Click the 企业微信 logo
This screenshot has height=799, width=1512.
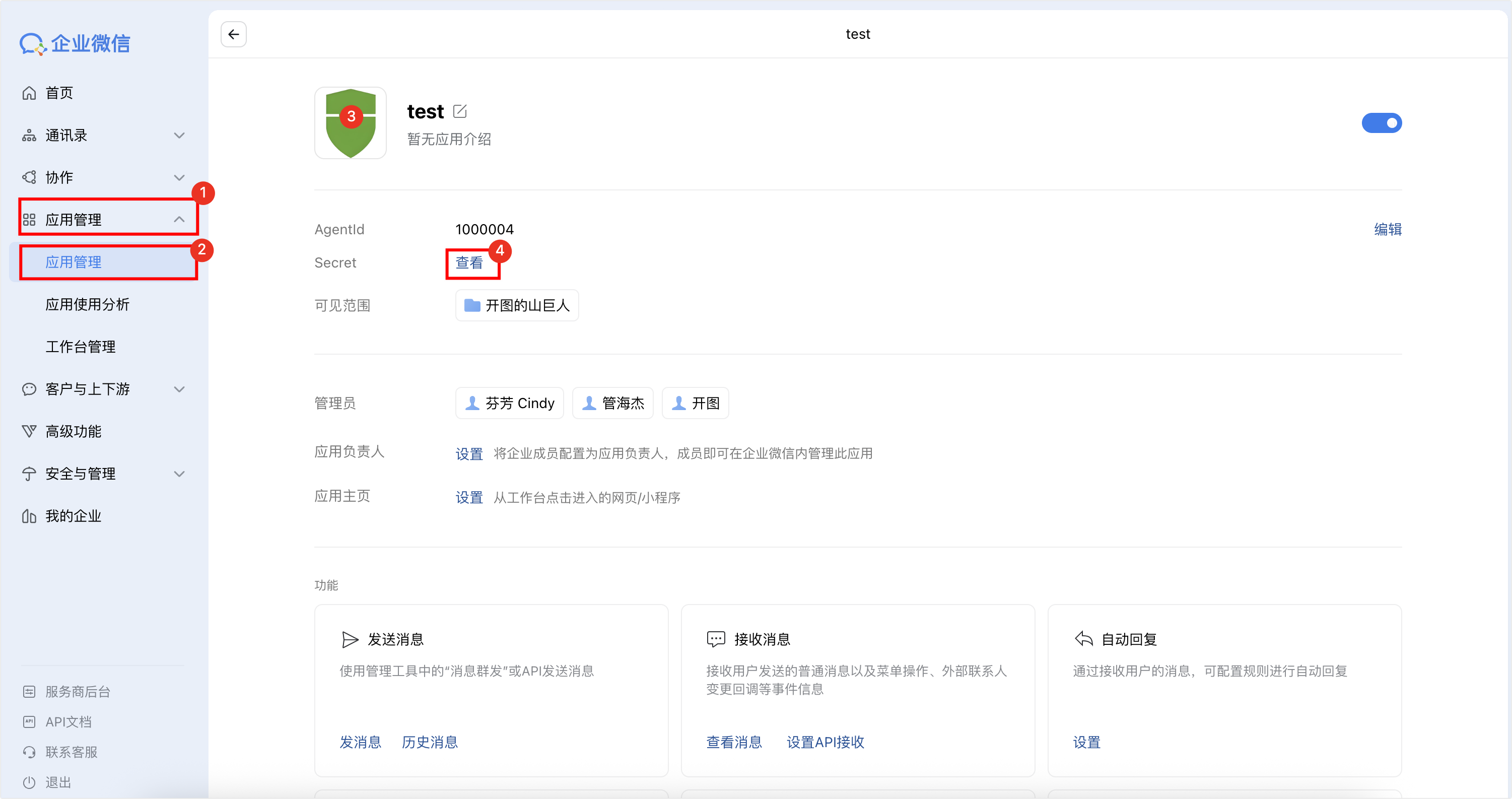[75, 43]
